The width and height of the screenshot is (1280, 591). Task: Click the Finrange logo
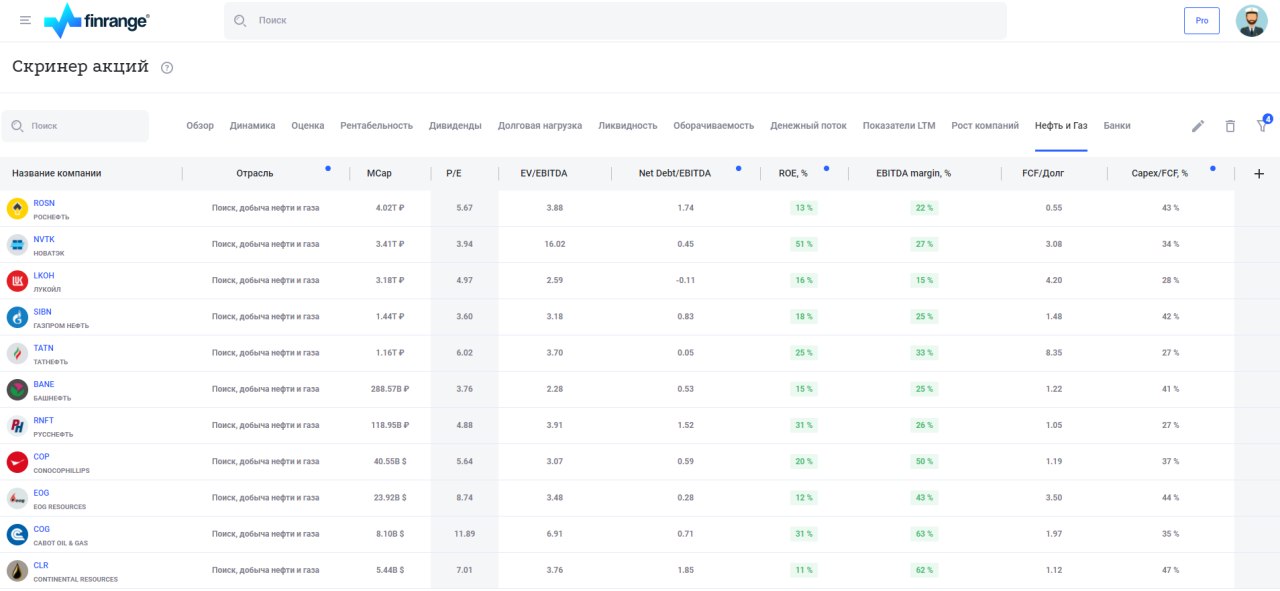click(x=96, y=20)
